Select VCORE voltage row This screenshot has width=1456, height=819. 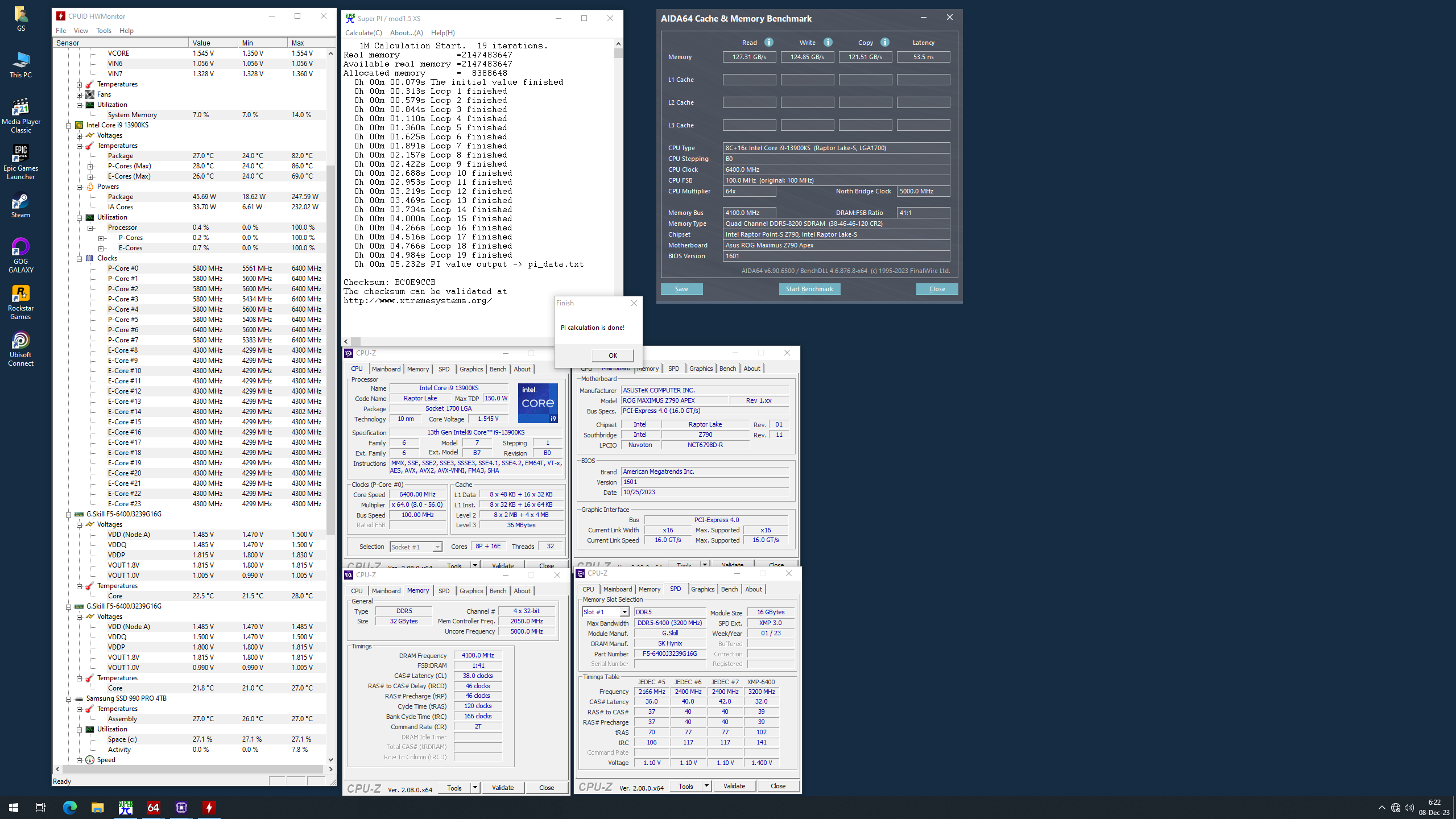pyautogui.click(x=189, y=53)
